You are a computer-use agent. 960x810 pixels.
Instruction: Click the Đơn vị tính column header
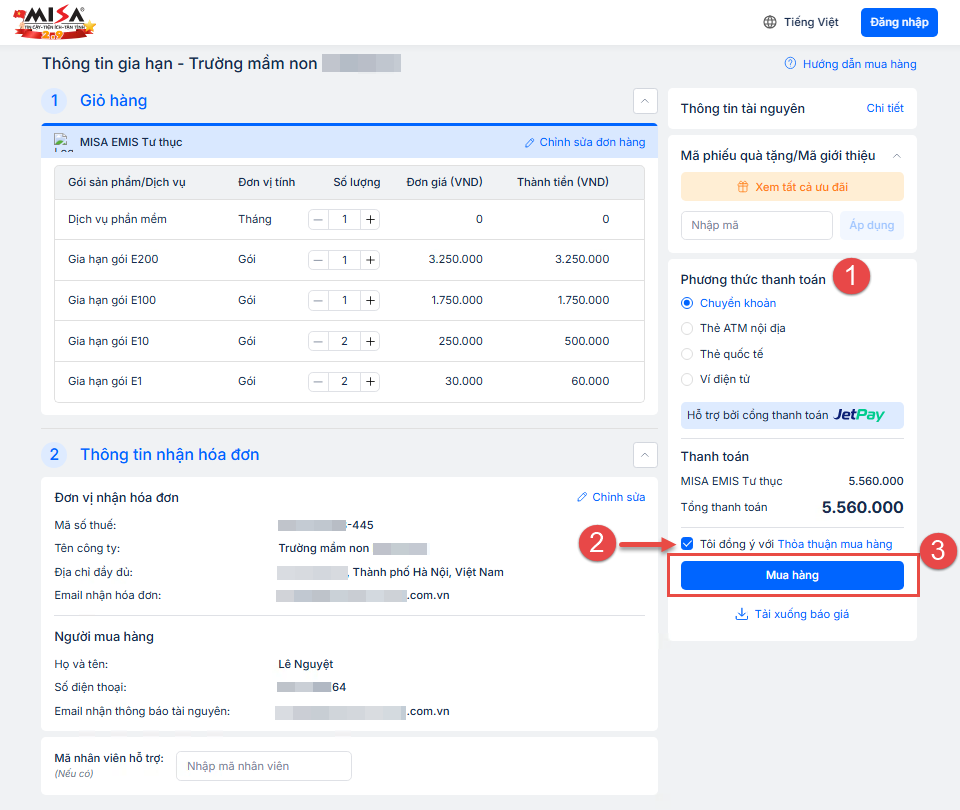[x=266, y=182]
